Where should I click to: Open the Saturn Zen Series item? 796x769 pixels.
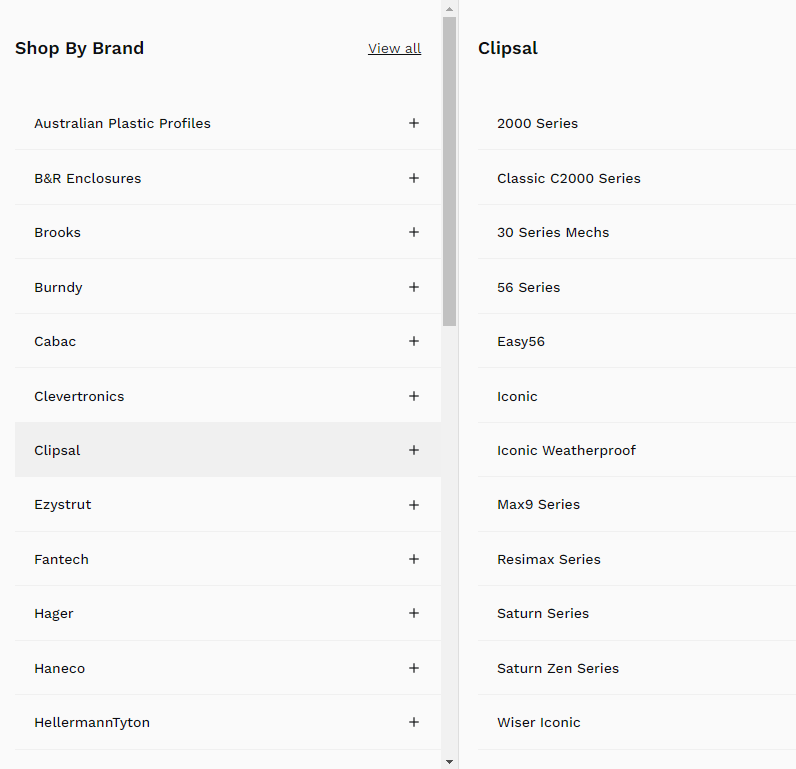[558, 668]
